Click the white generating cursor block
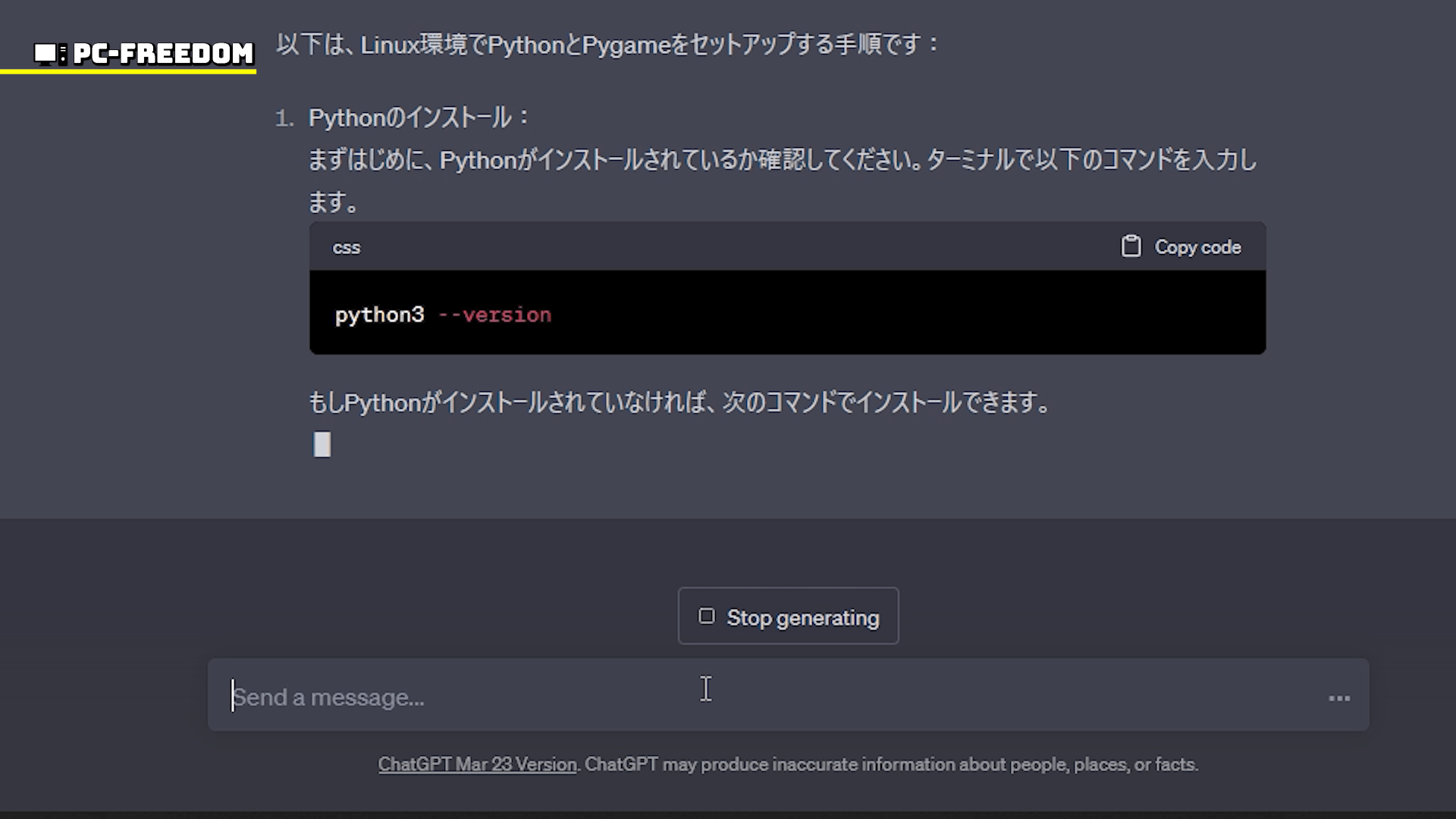Screen dimensions: 1456x819 click(322, 444)
